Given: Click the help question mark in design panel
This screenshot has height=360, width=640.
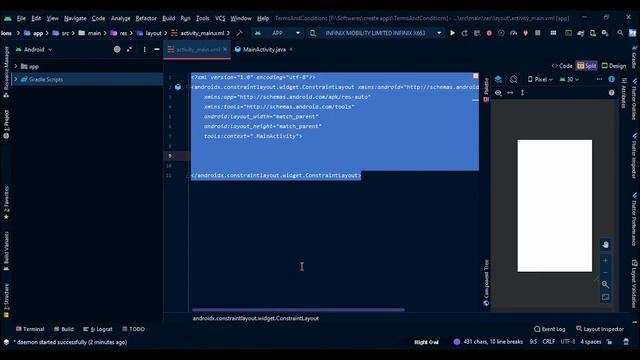Looking at the screenshot, I should click(x=611, y=93).
